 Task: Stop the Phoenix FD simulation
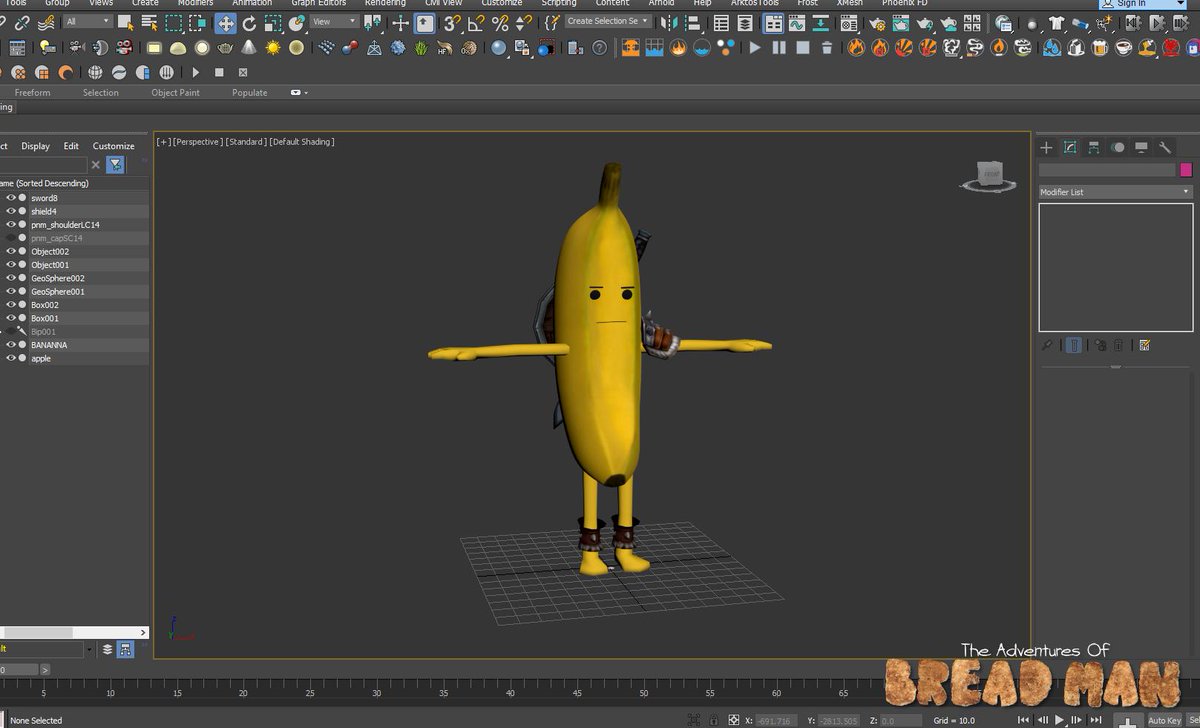803,47
